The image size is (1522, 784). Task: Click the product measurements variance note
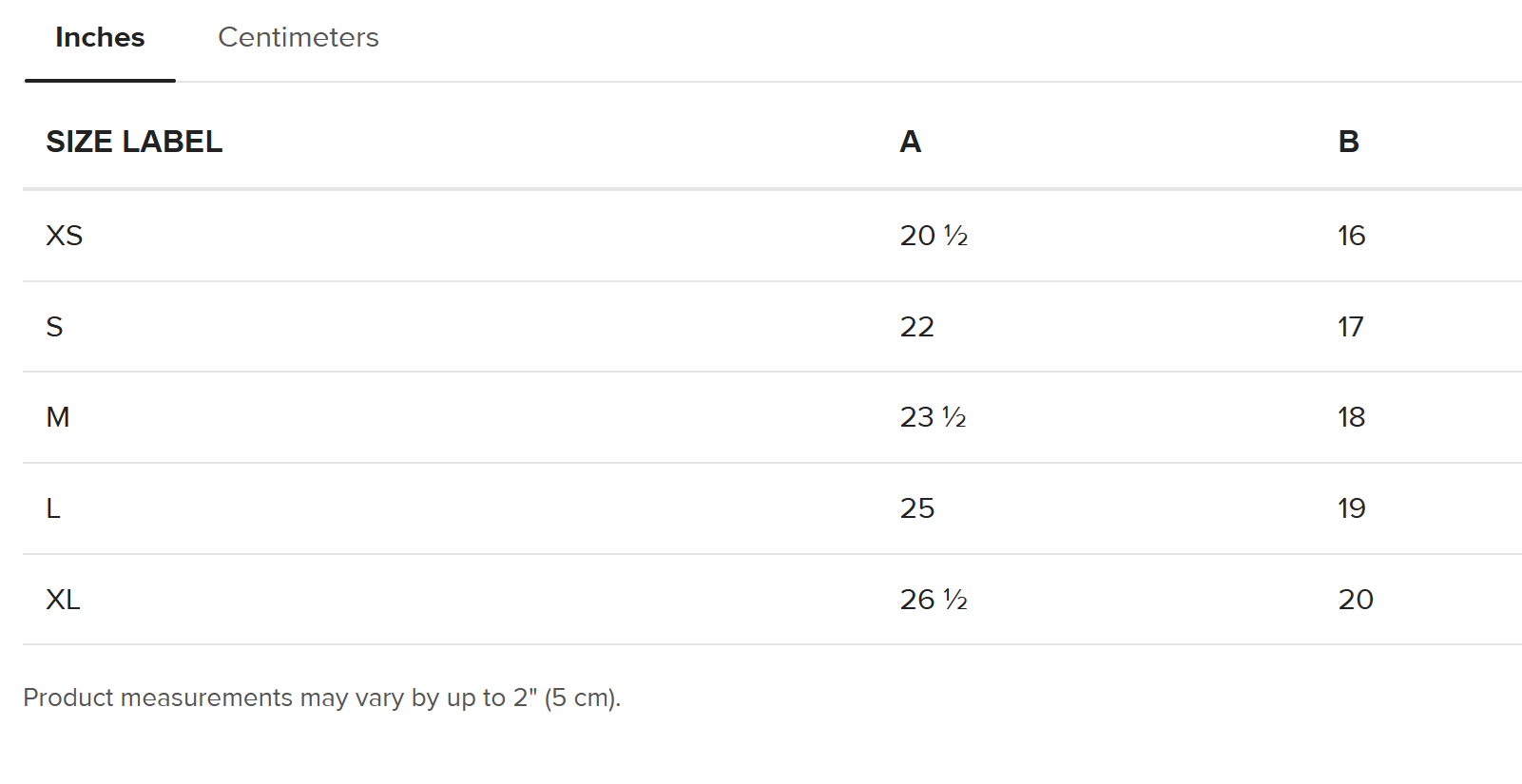pyautogui.click(x=321, y=698)
